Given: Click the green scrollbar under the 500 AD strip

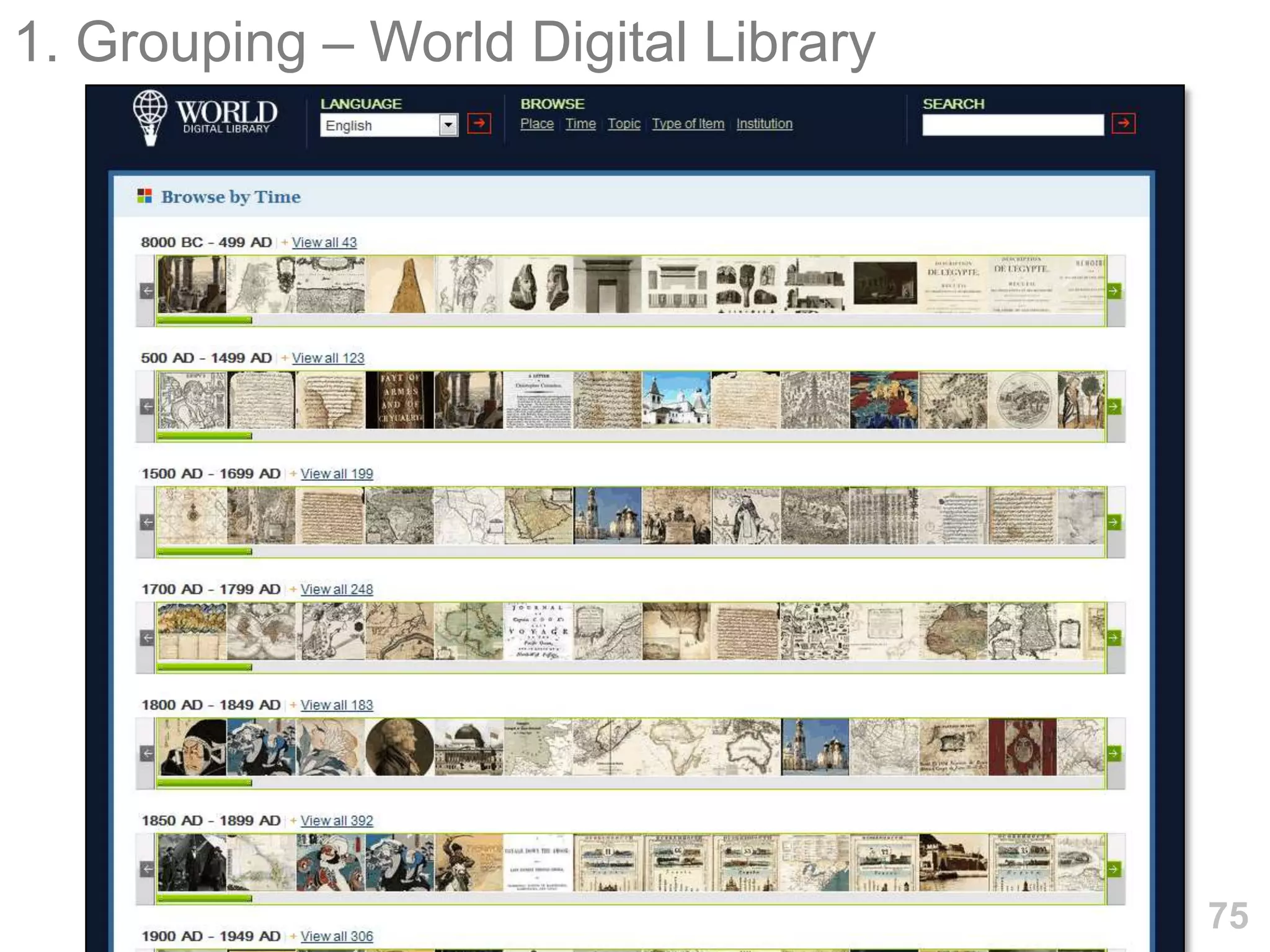Looking at the screenshot, I should (205, 436).
